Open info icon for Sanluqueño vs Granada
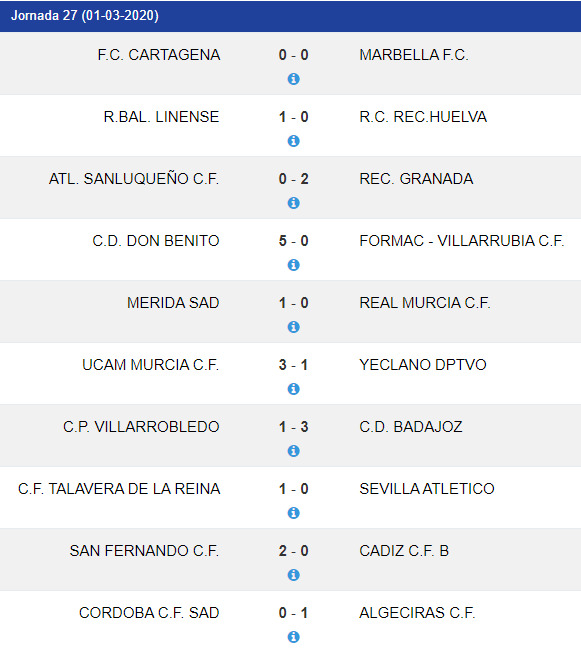Image resolution: width=581 pixels, height=652 pixels. pyautogui.click(x=294, y=203)
